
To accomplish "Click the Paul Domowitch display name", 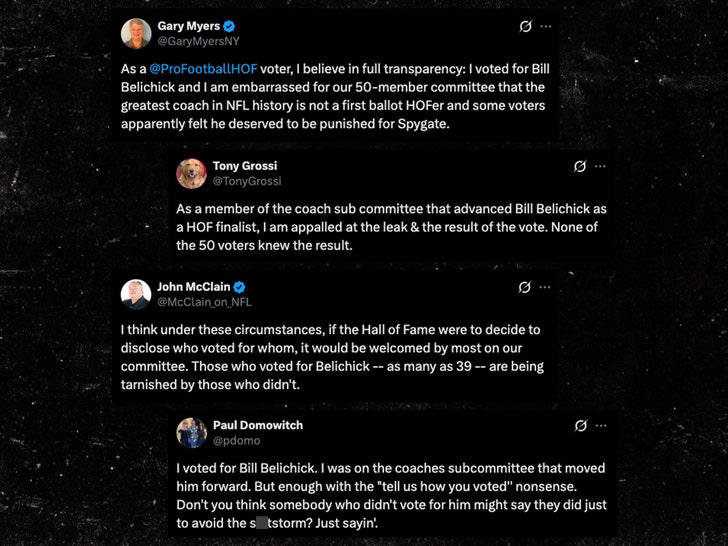I will point(258,425).
